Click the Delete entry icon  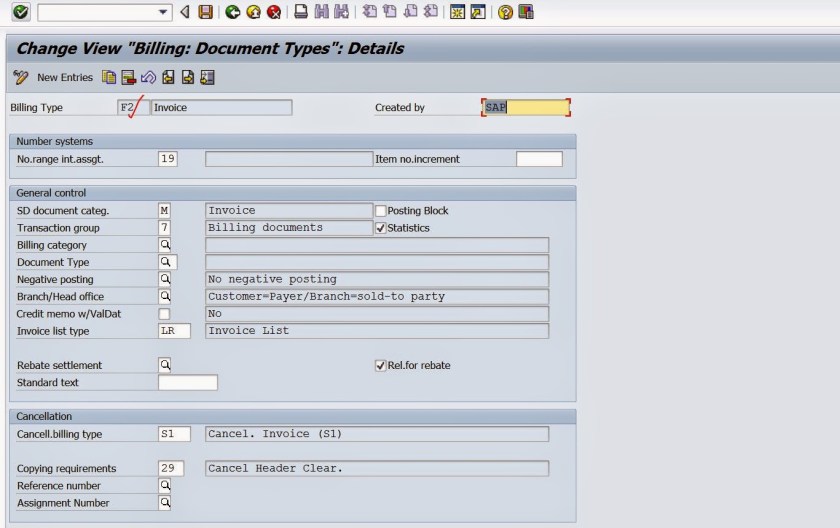coord(128,77)
